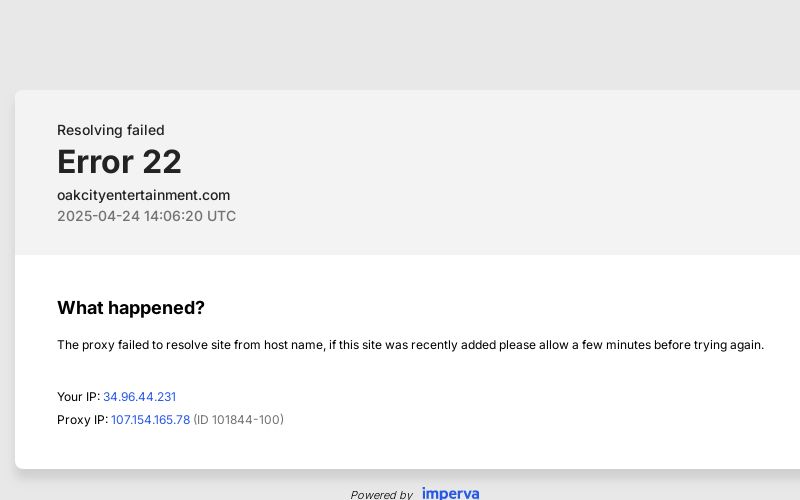Screen dimensions: 800x500
Task: Click the Error 22 heading
Action: pos(119,162)
